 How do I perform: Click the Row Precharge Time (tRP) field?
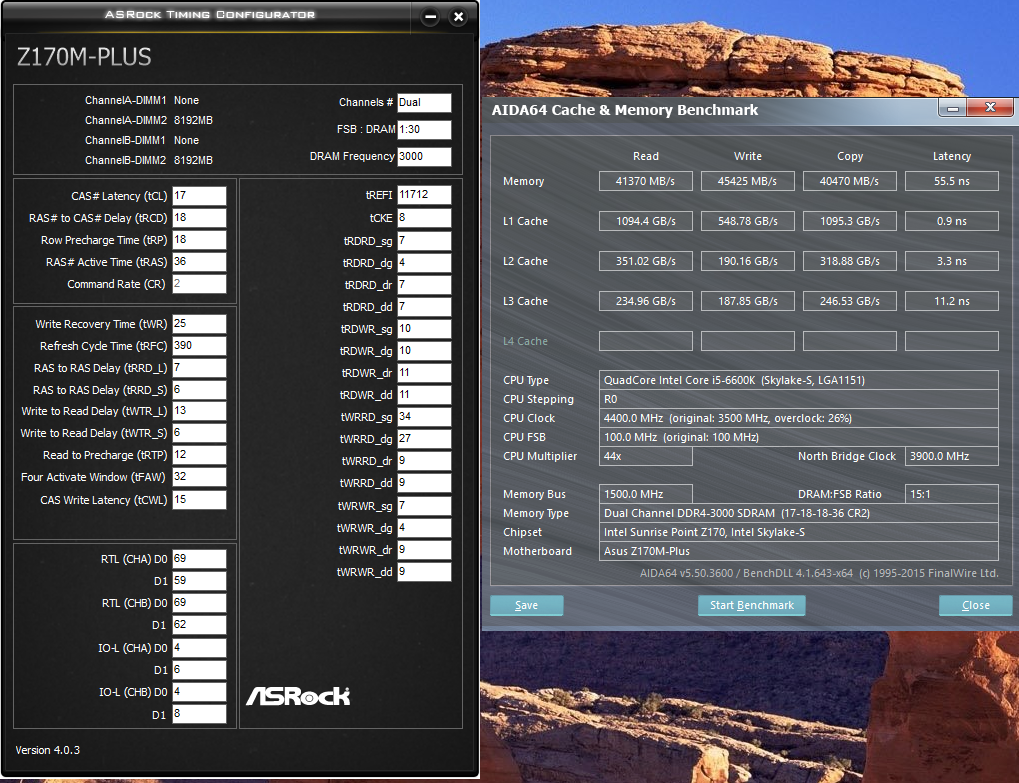pos(200,240)
